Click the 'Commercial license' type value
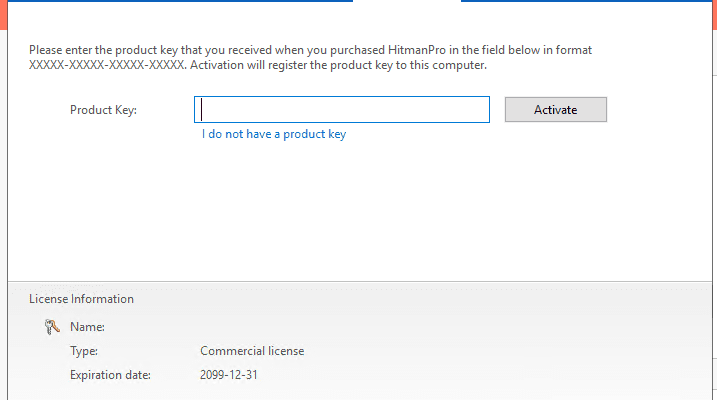The width and height of the screenshot is (717, 400). pyautogui.click(x=252, y=351)
